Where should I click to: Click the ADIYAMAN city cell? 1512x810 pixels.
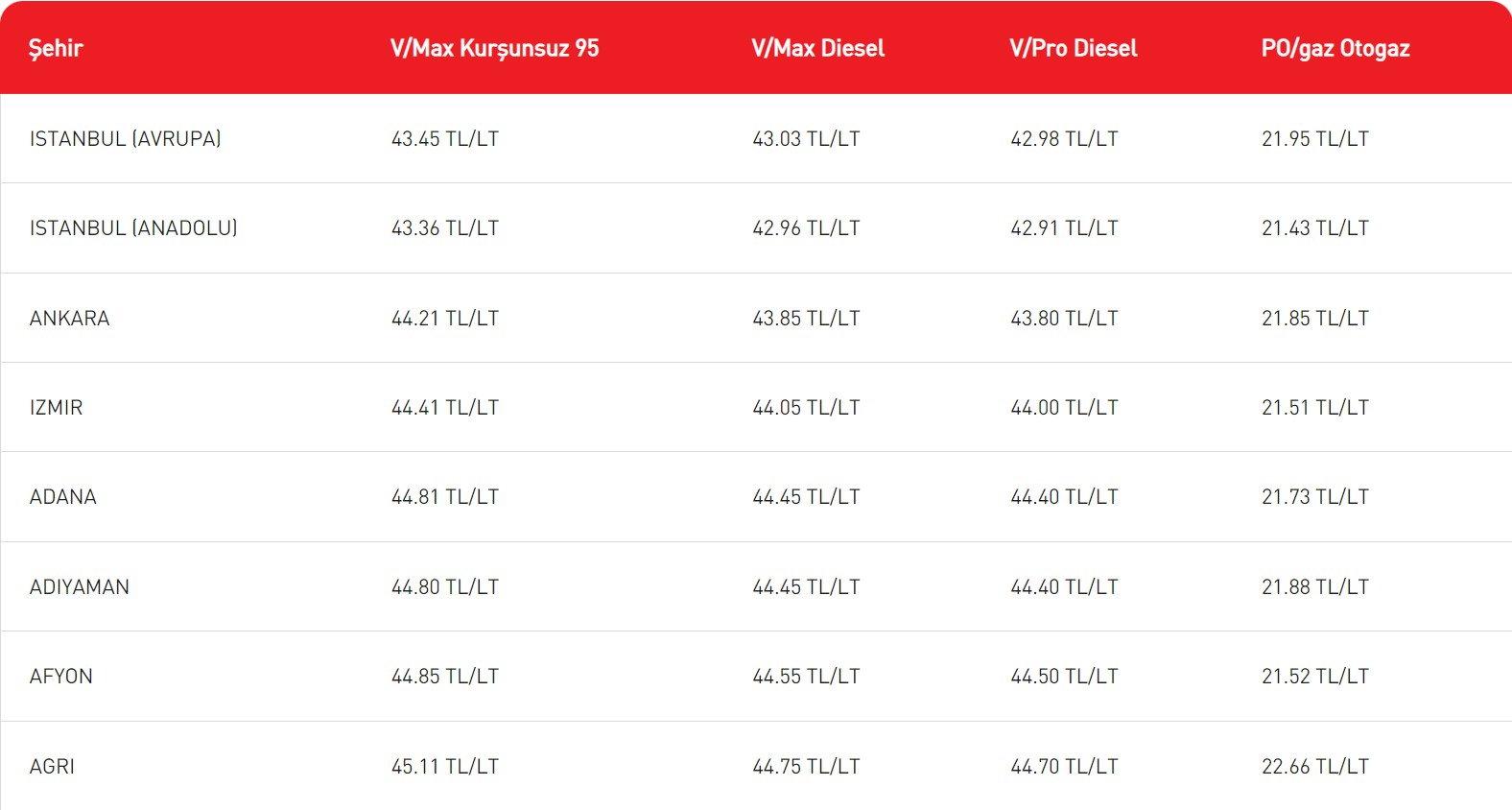coord(79,586)
